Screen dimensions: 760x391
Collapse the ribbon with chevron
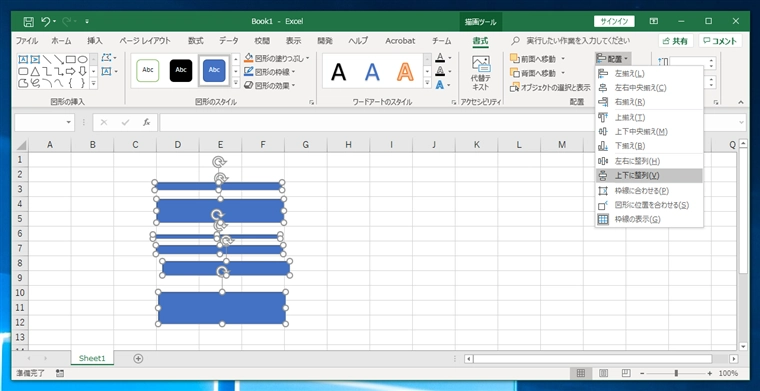(741, 102)
